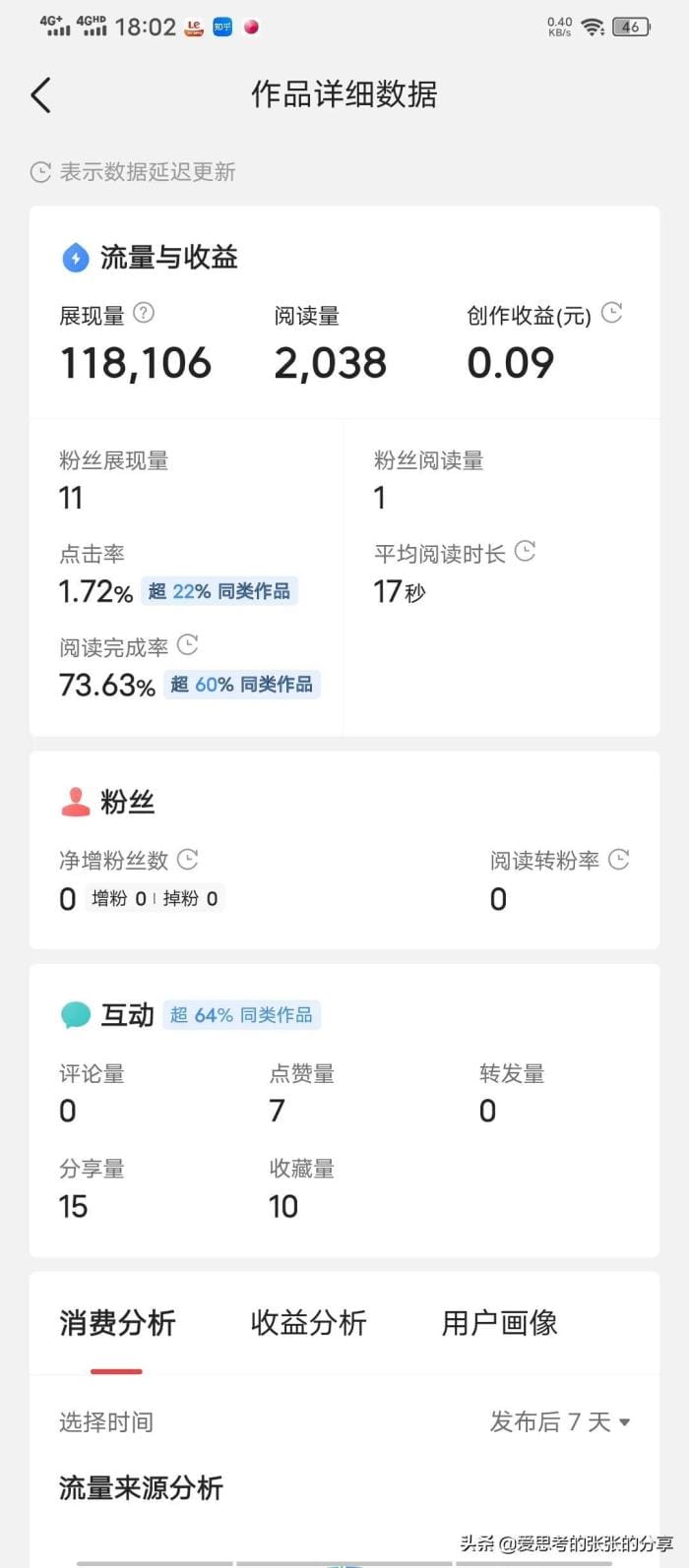This screenshot has width=689, height=1568.
Task: Switch to the 收益分析 tab
Action: (308, 1323)
